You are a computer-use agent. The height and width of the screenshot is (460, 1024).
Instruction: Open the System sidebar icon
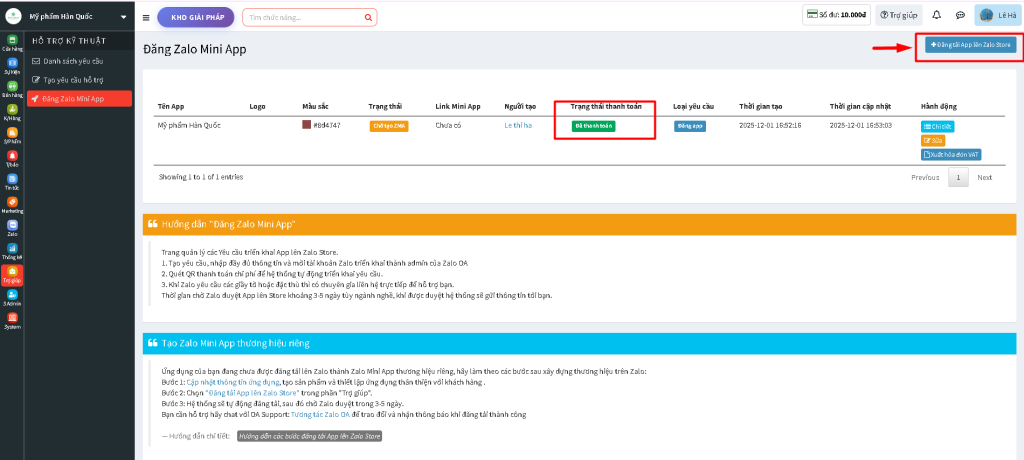[x=12, y=321]
